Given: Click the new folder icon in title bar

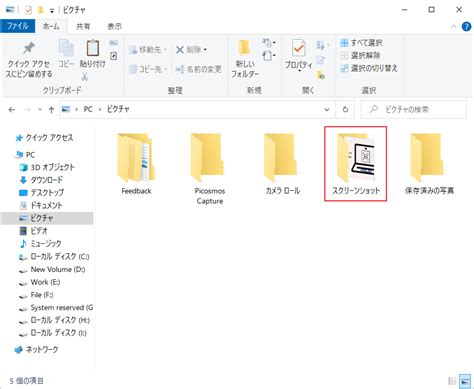Looking at the screenshot, I should pos(41,10).
